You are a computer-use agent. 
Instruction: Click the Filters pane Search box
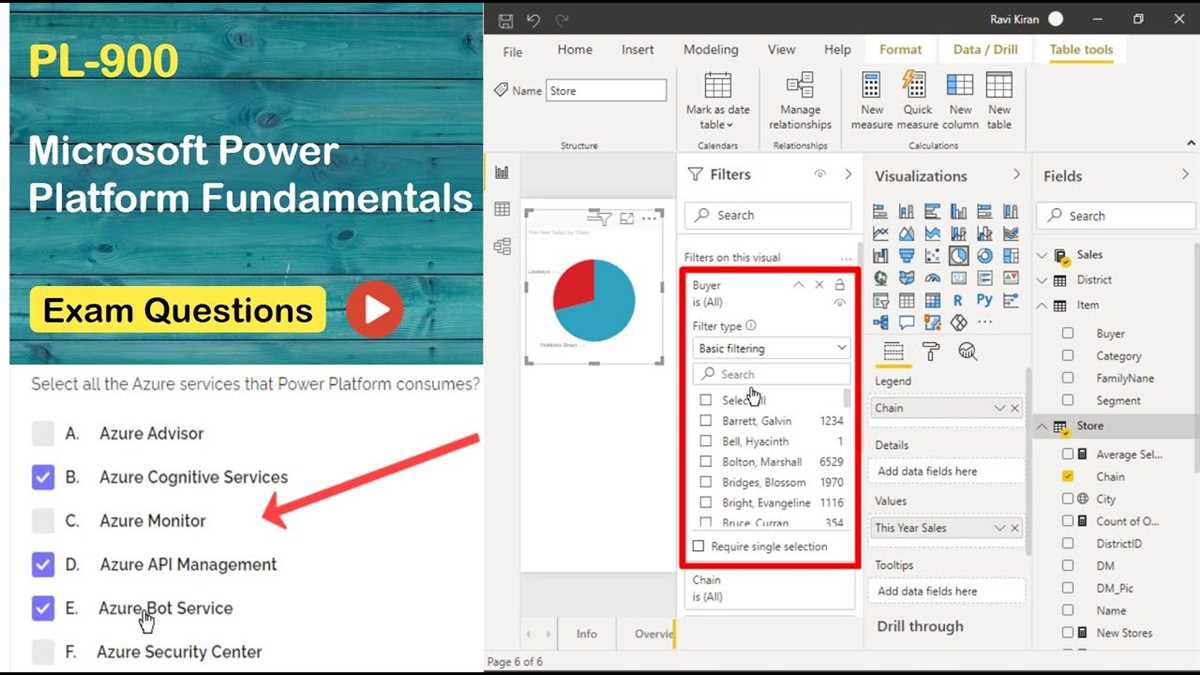point(768,215)
